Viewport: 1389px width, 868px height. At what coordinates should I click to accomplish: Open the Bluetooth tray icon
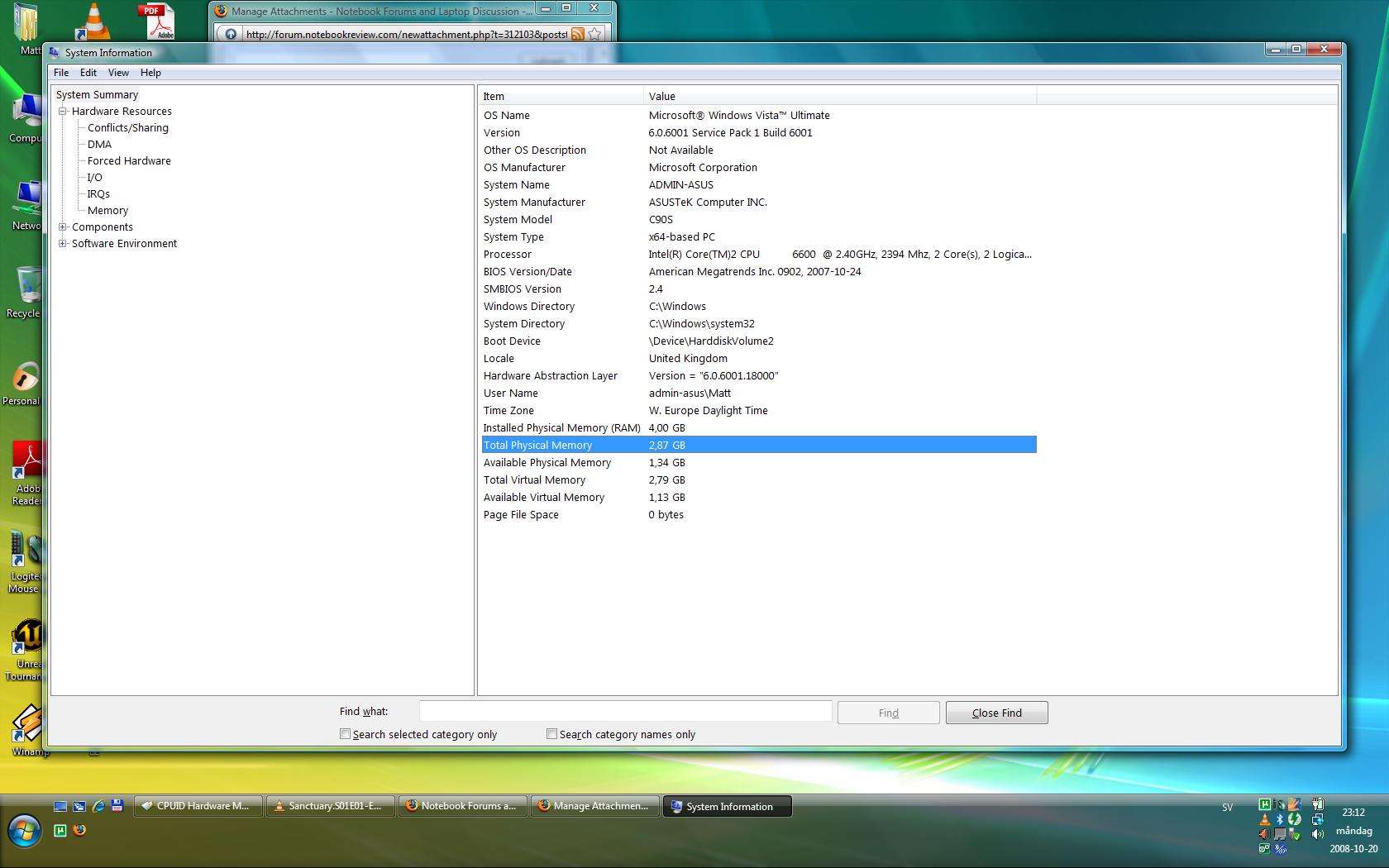[1280, 819]
